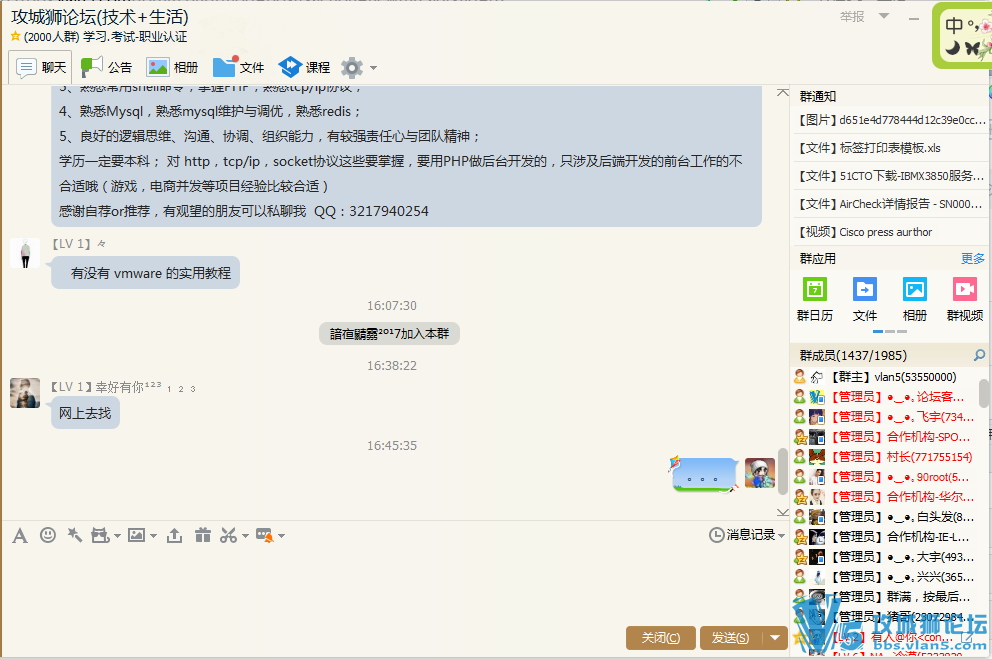Image resolution: width=992 pixels, height=659 pixels.
Task: Switch to the 课程 course tab
Action: click(x=304, y=68)
